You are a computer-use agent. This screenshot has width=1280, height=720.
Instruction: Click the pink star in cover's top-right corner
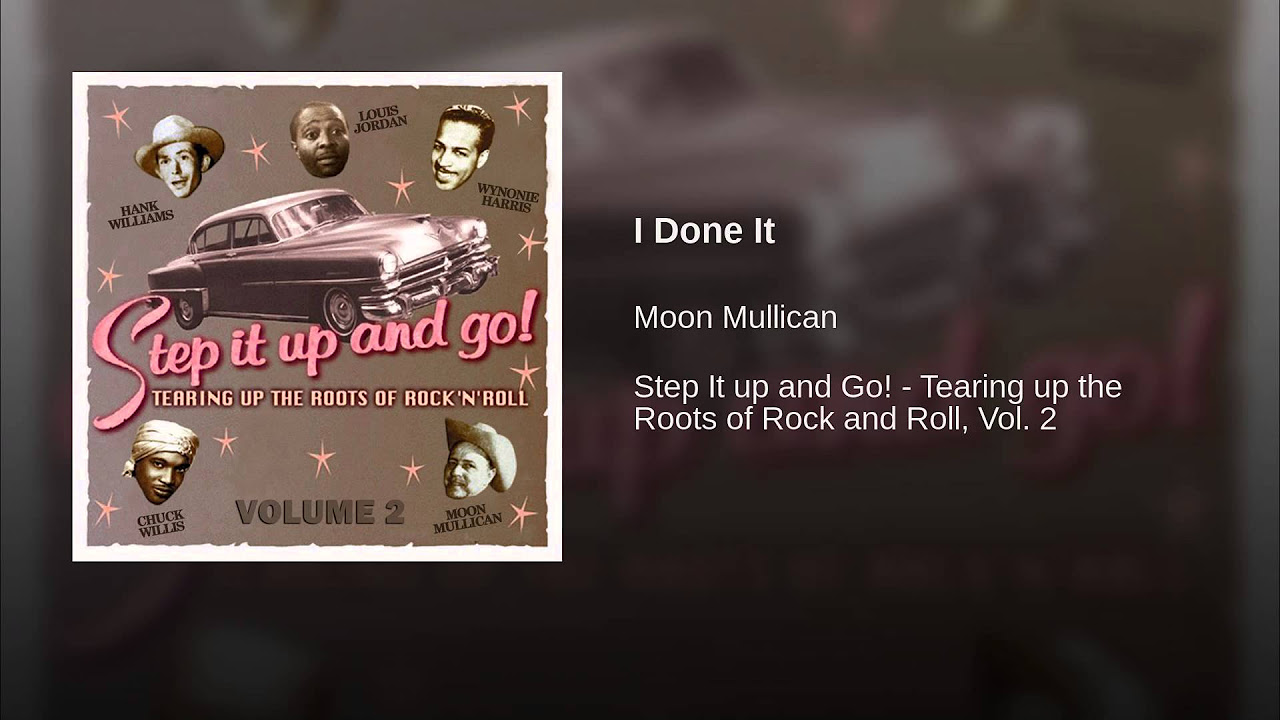[x=517, y=107]
